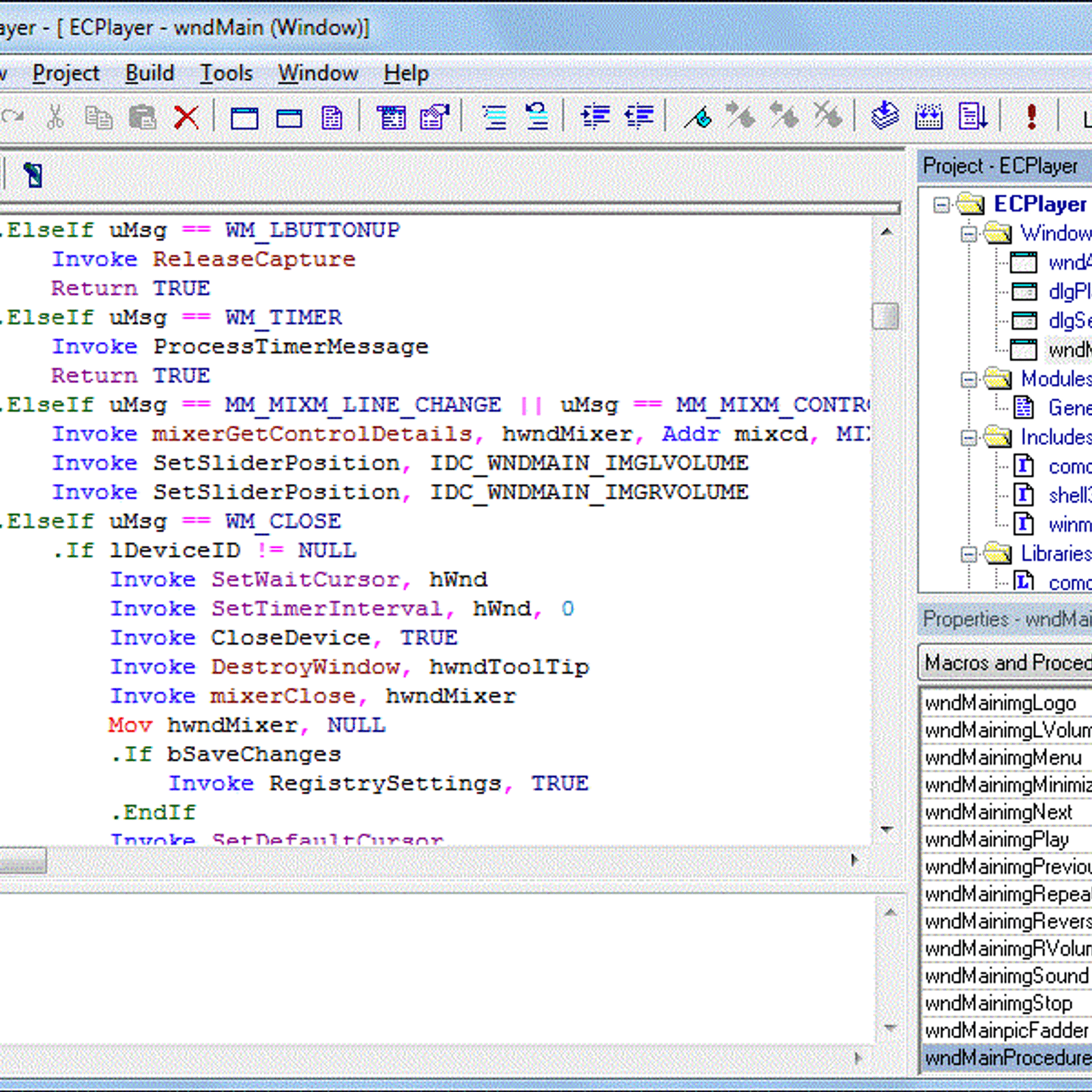This screenshot has width=1092, height=1092.
Task: Click the Cut scissors icon in the toolbar
Action: 55,117
